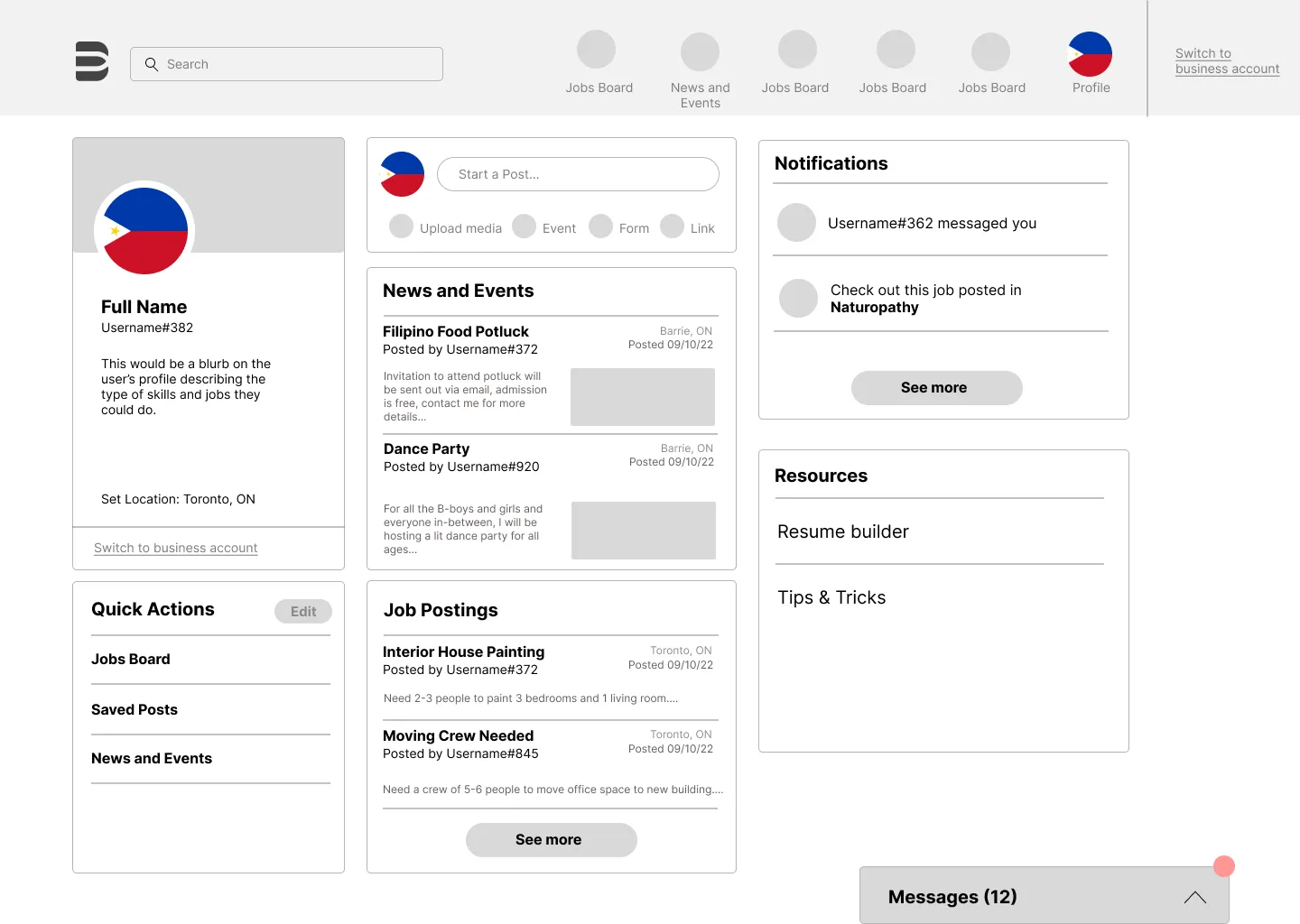Open the search magnifier icon
1300x924 pixels.
151,64
